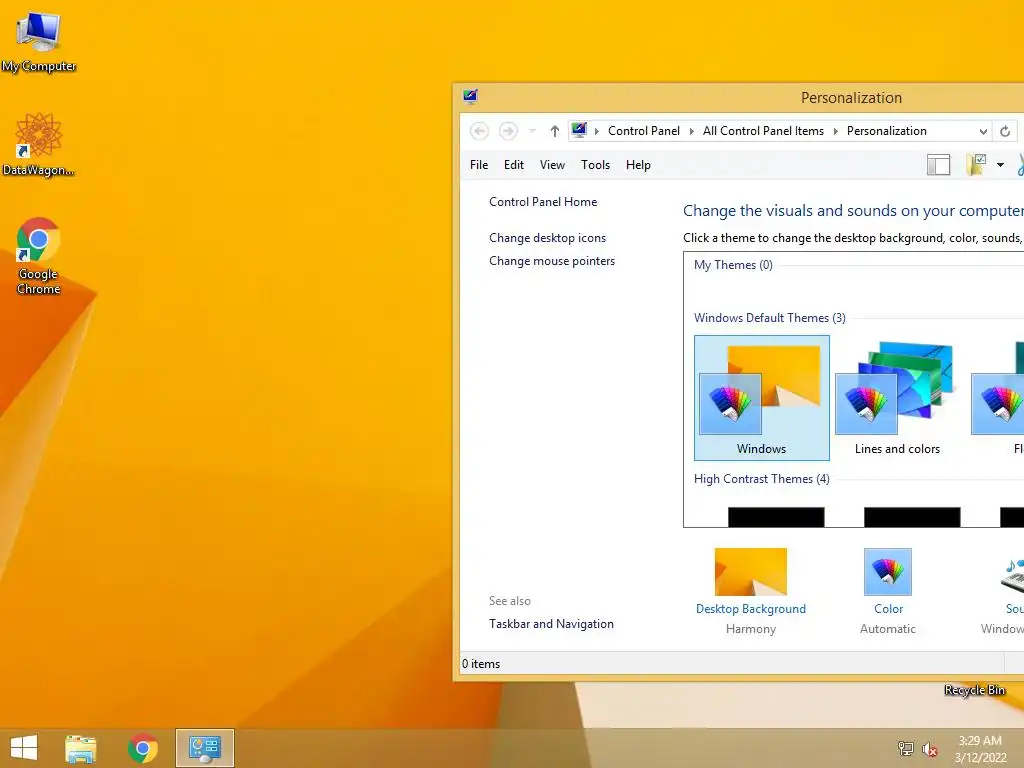Open the View menu
Viewport: 1024px width, 768px height.
[x=552, y=165]
